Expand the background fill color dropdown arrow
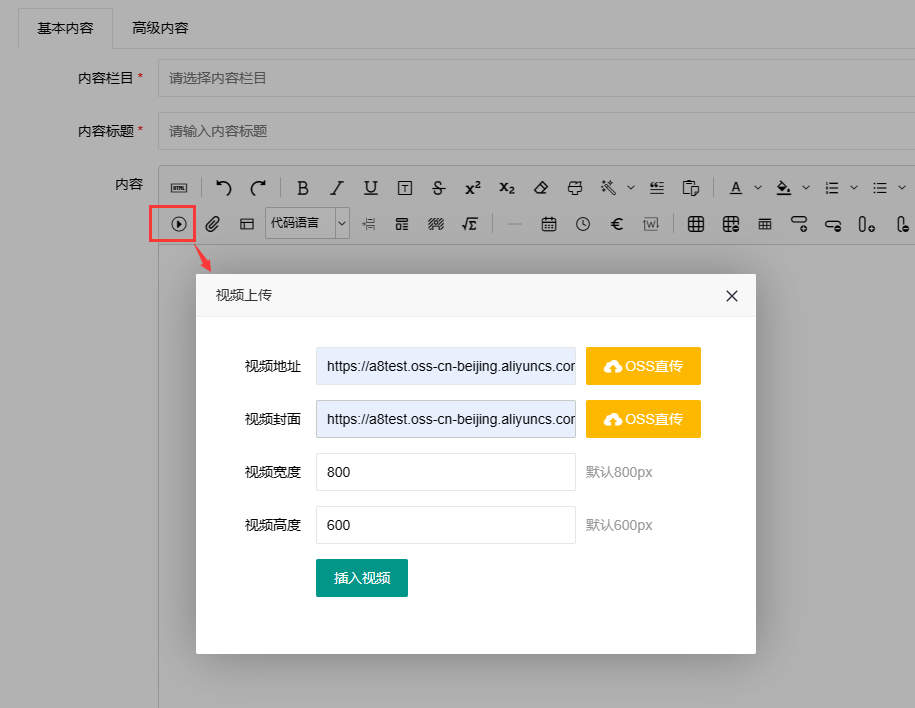Screen dimensions: 915x708 click(x=805, y=187)
